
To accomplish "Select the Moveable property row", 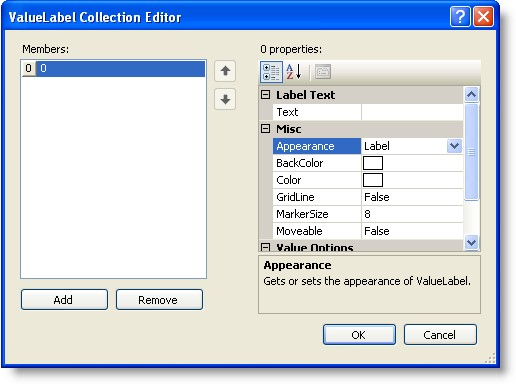I will pyautogui.click(x=368, y=231).
